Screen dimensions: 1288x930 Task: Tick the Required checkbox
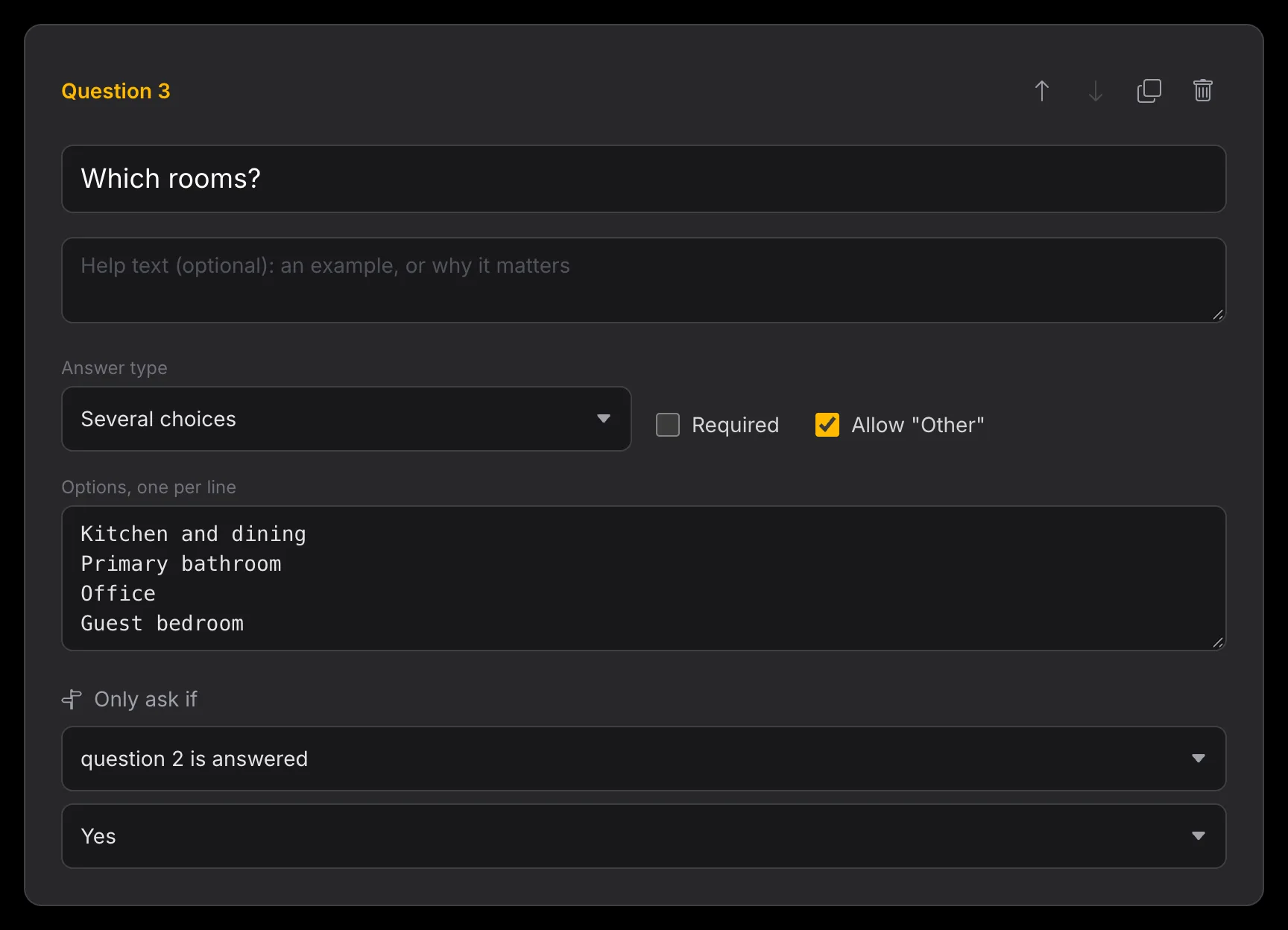click(668, 425)
